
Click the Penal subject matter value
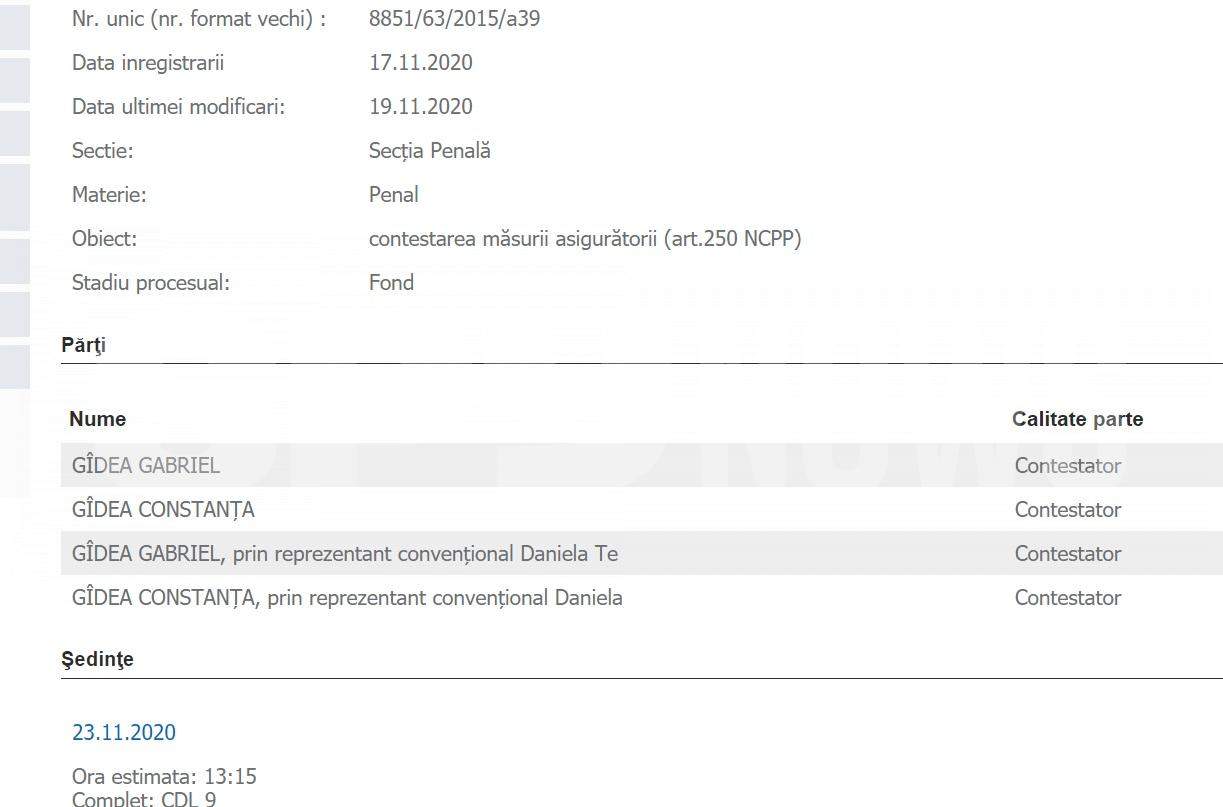tap(394, 194)
